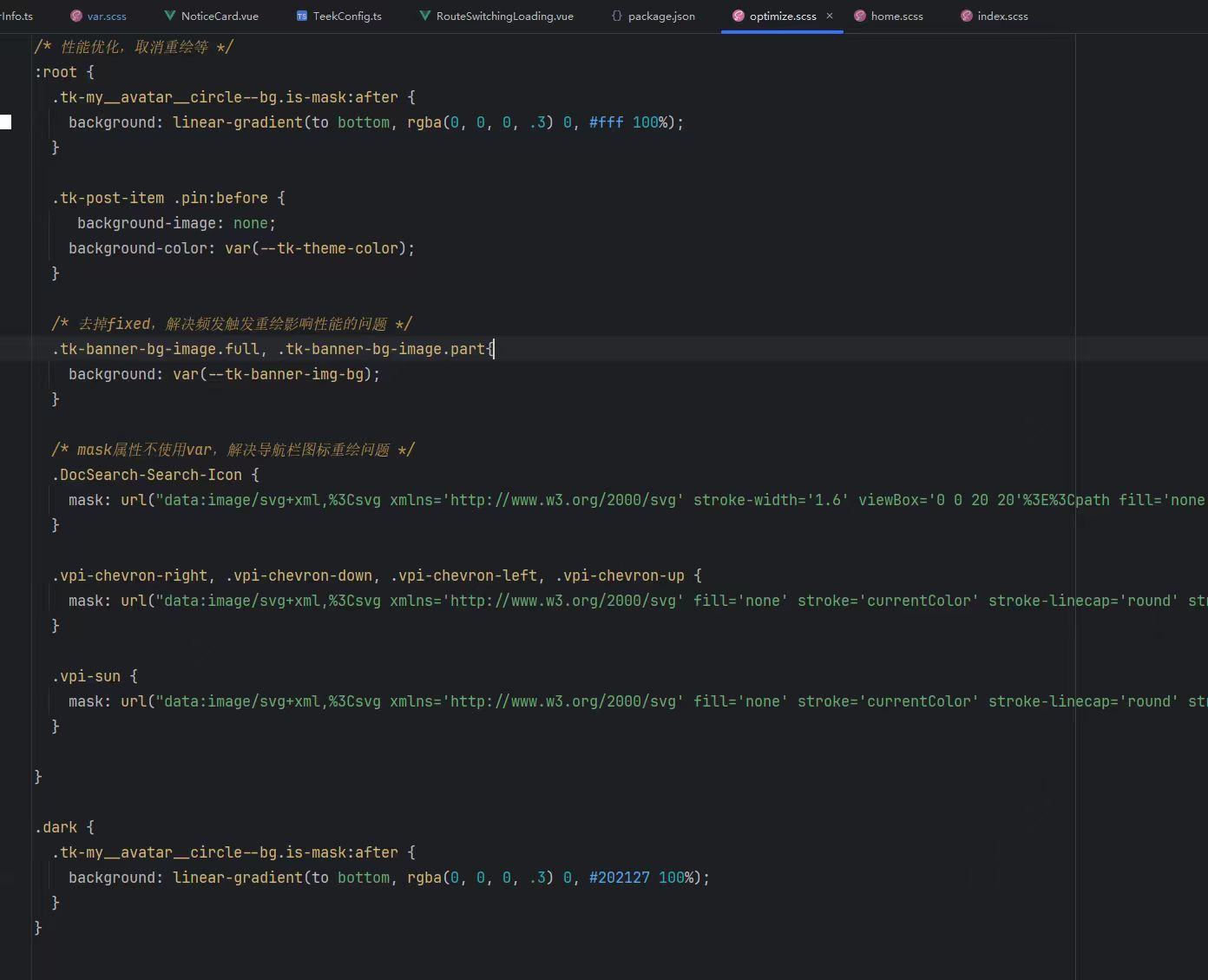Click the '/* 去掉fixed' comment line

(232, 324)
